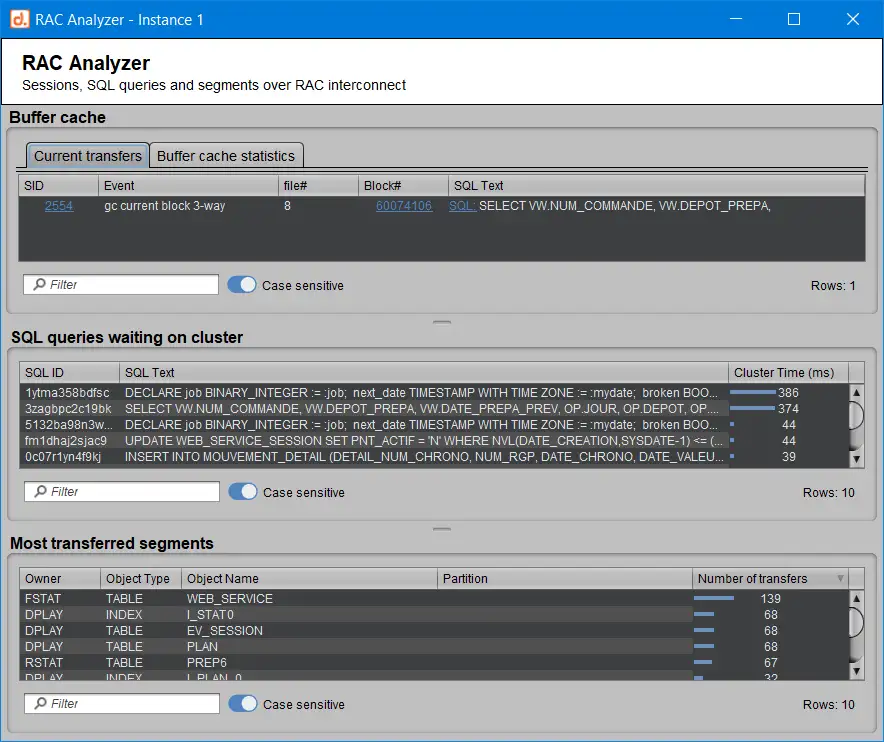
Task: Click cluster time value 386
Action: [788, 392]
